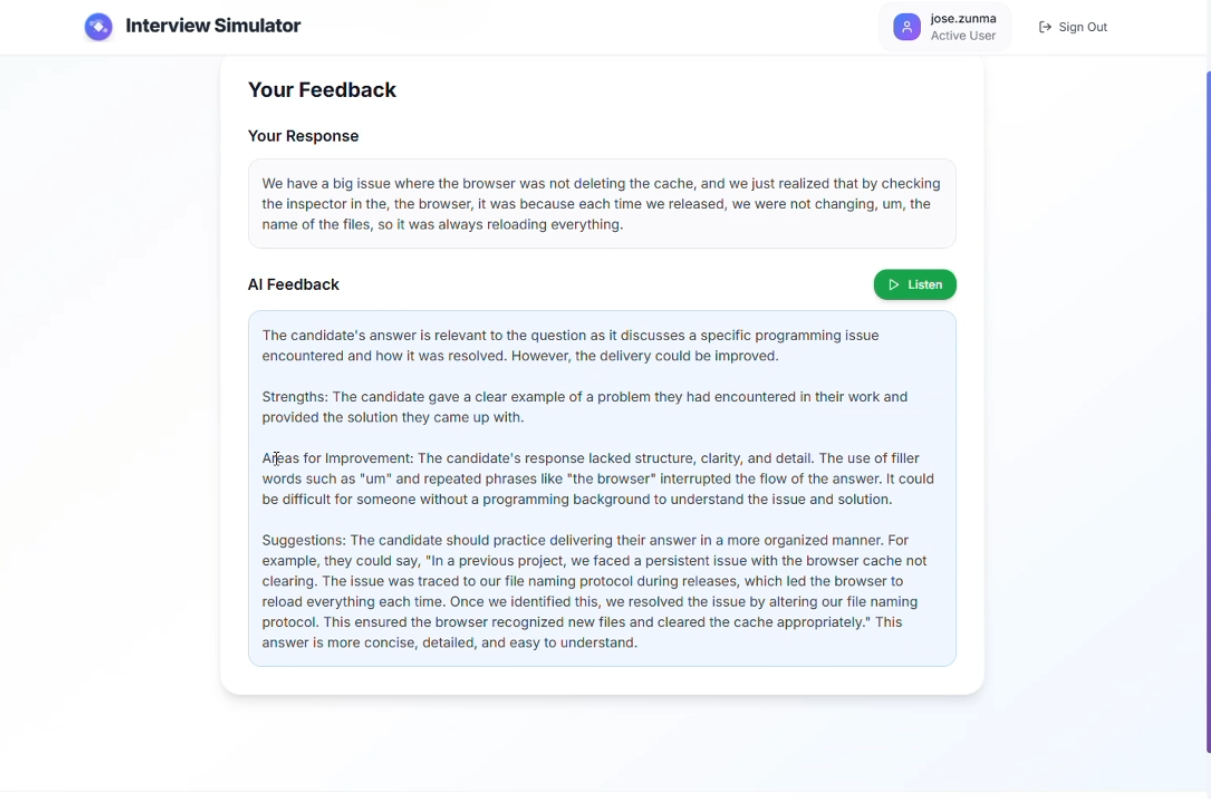Screen dimensions: 1211x799
Task: Click inside the transcribed response text box
Action: pos(601,204)
